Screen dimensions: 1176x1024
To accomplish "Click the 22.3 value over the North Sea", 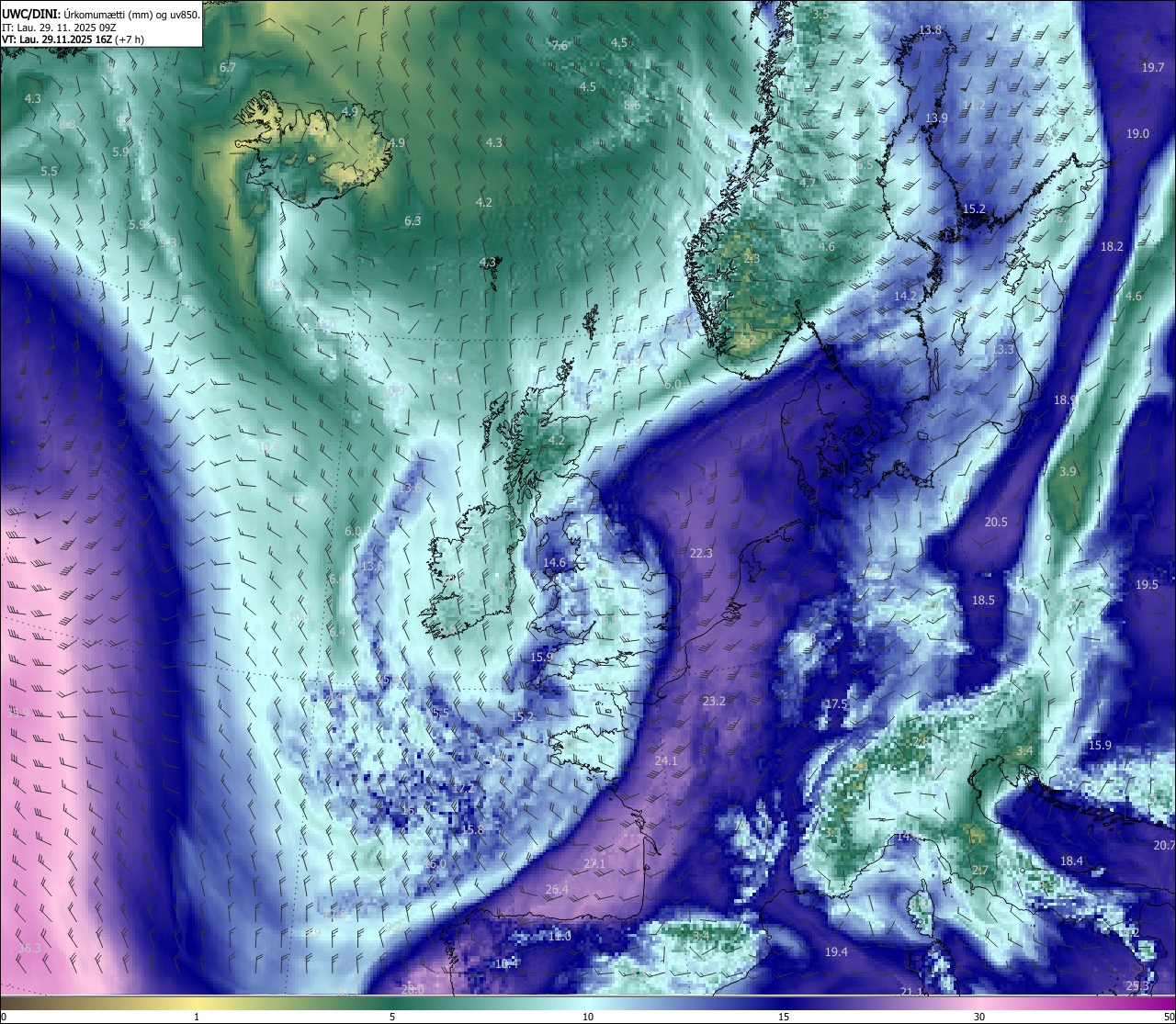I will pyautogui.click(x=701, y=553).
